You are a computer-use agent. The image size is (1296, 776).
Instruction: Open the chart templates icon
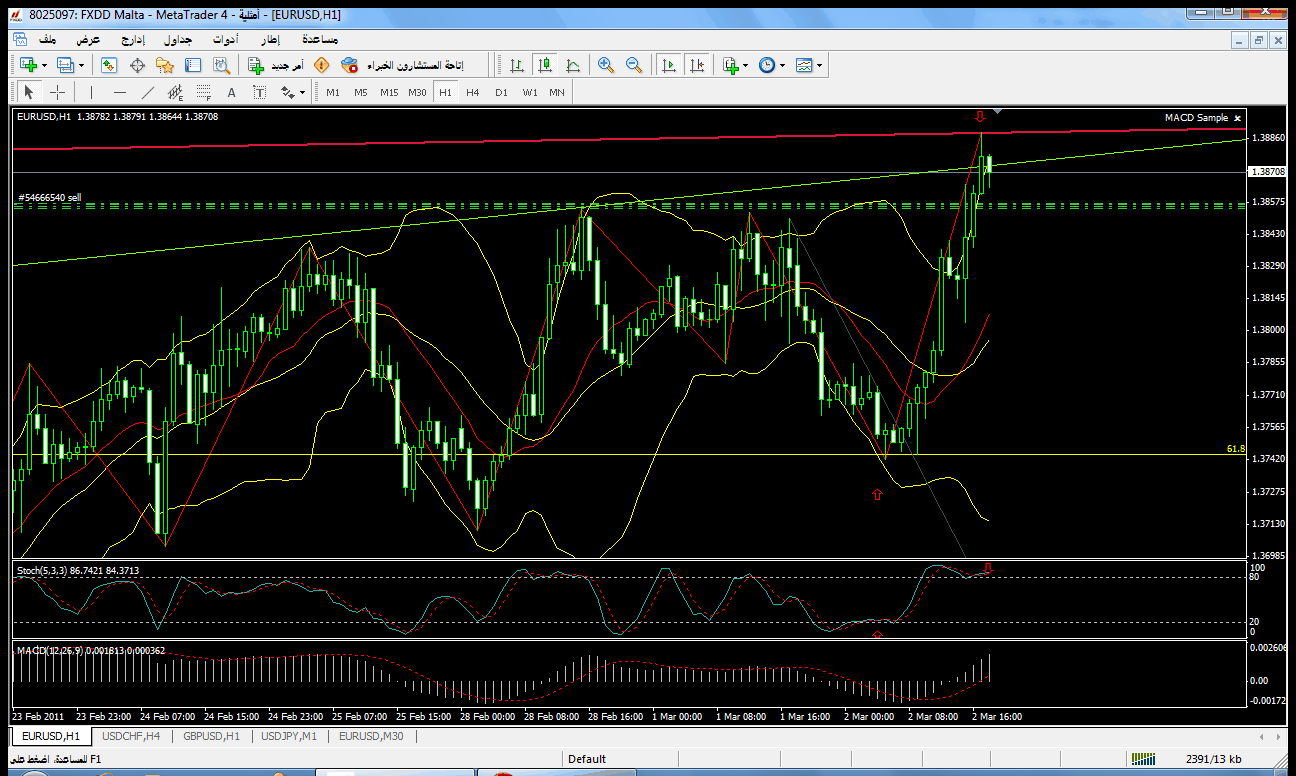pos(805,65)
